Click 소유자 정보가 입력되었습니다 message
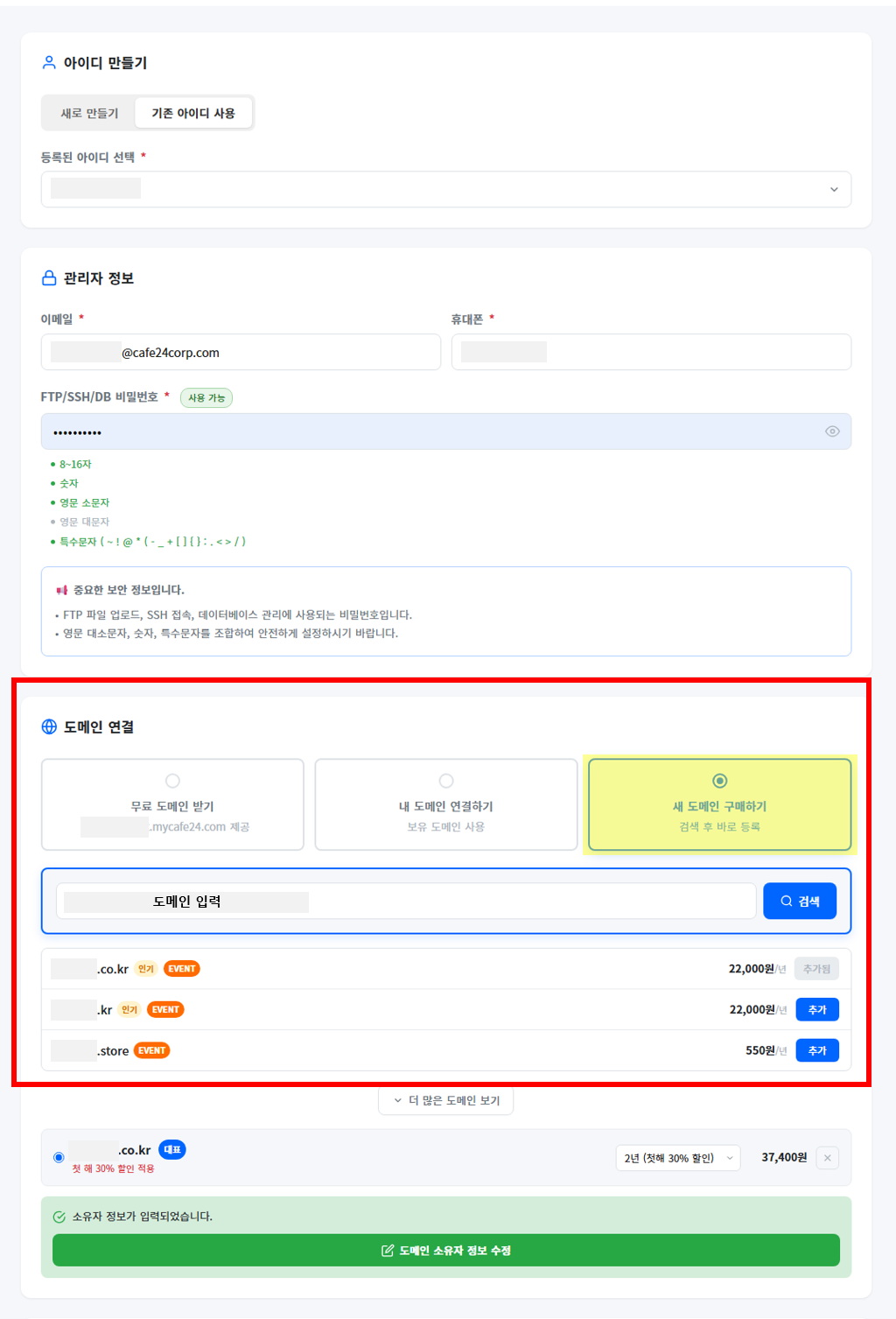This screenshot has width=896, height=1319. point(143,1217)
